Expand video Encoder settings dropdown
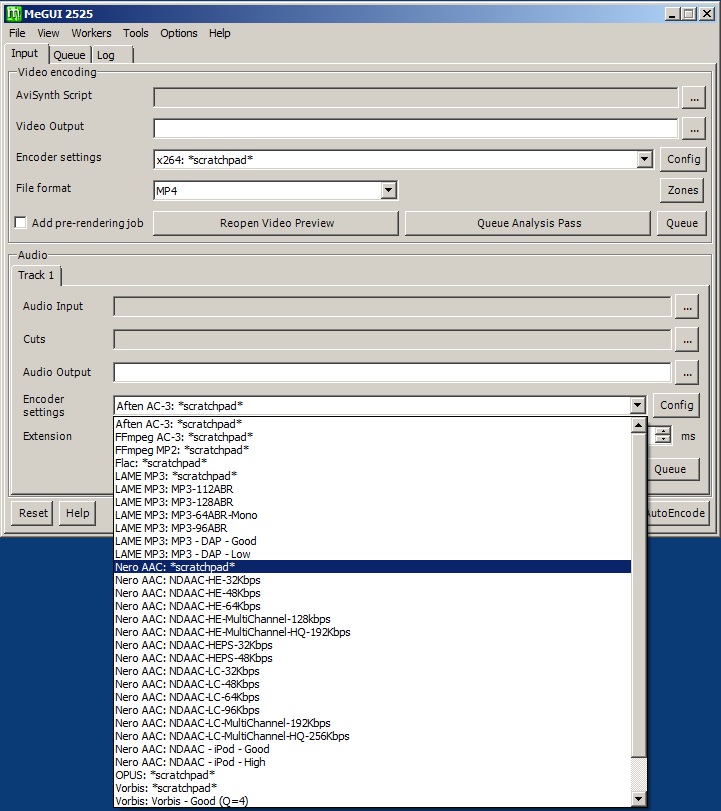Screen dimensions: 721x811 (644, 159)
